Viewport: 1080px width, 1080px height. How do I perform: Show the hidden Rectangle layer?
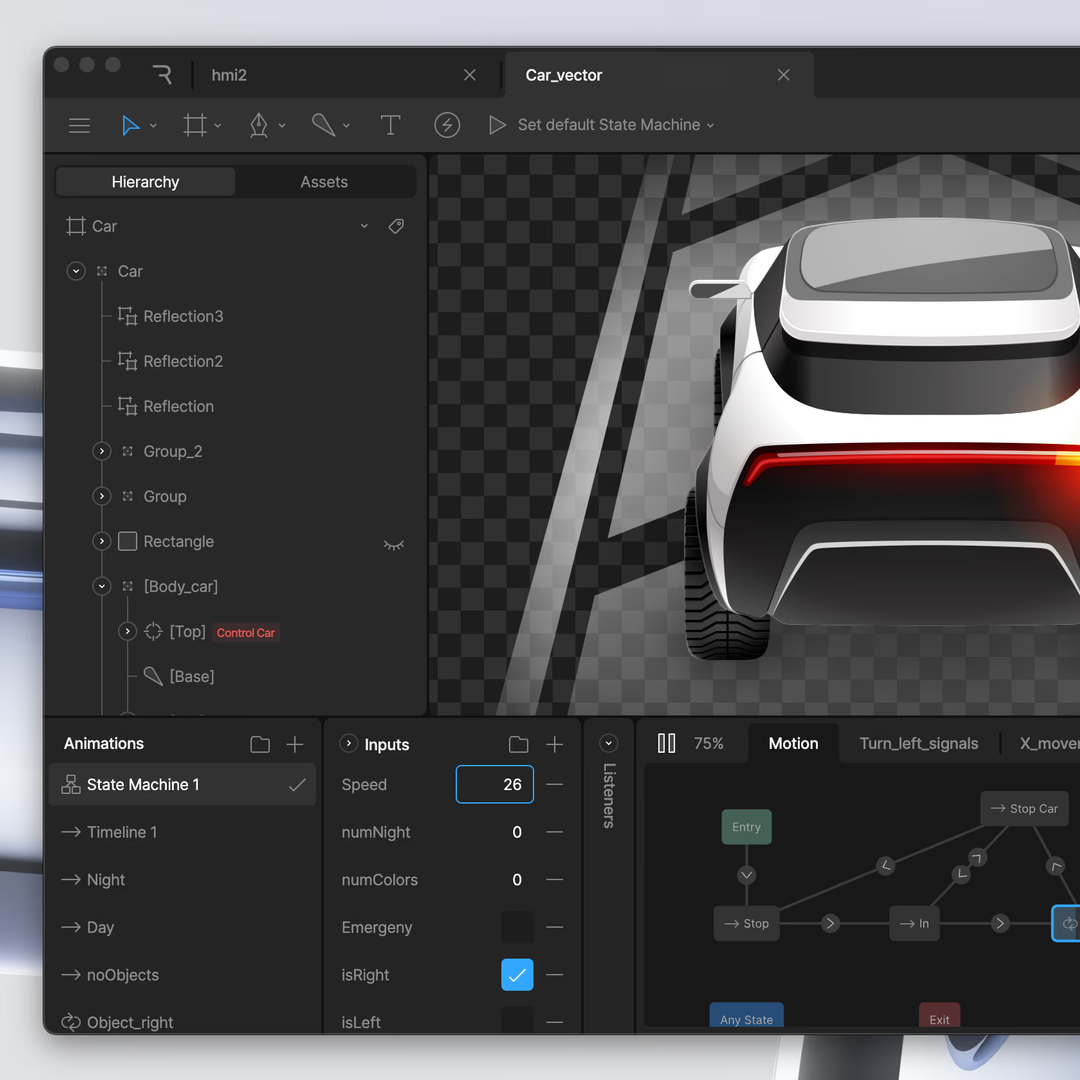394,543
